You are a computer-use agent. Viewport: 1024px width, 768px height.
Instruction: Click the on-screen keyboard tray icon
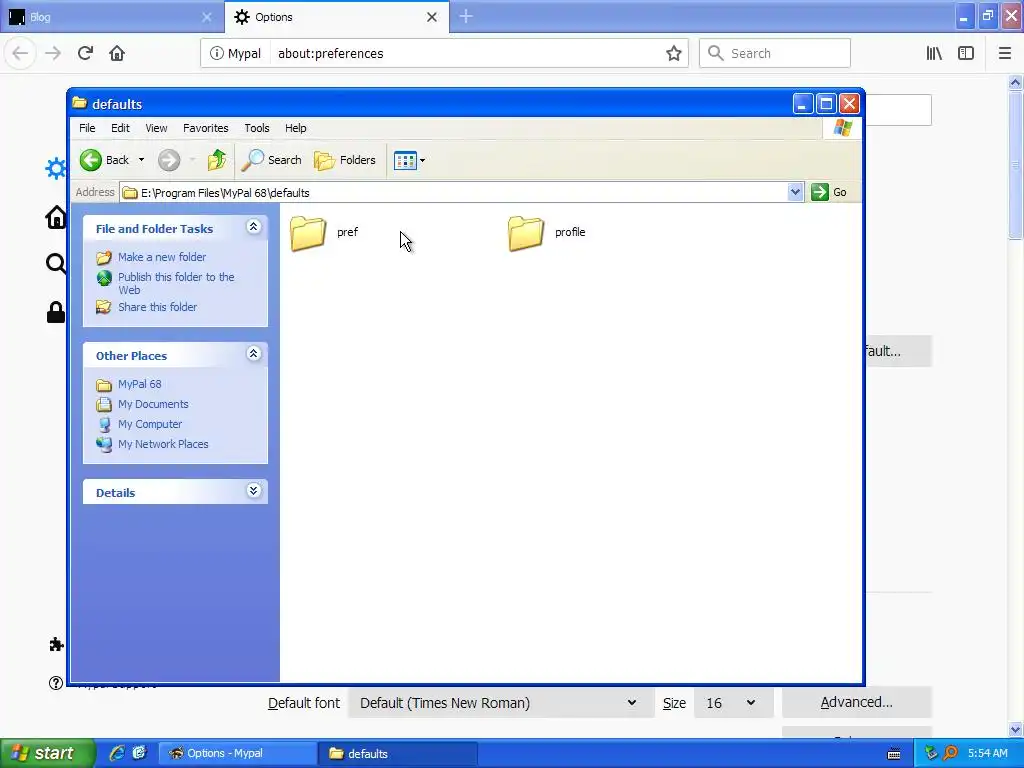point(894,754)
